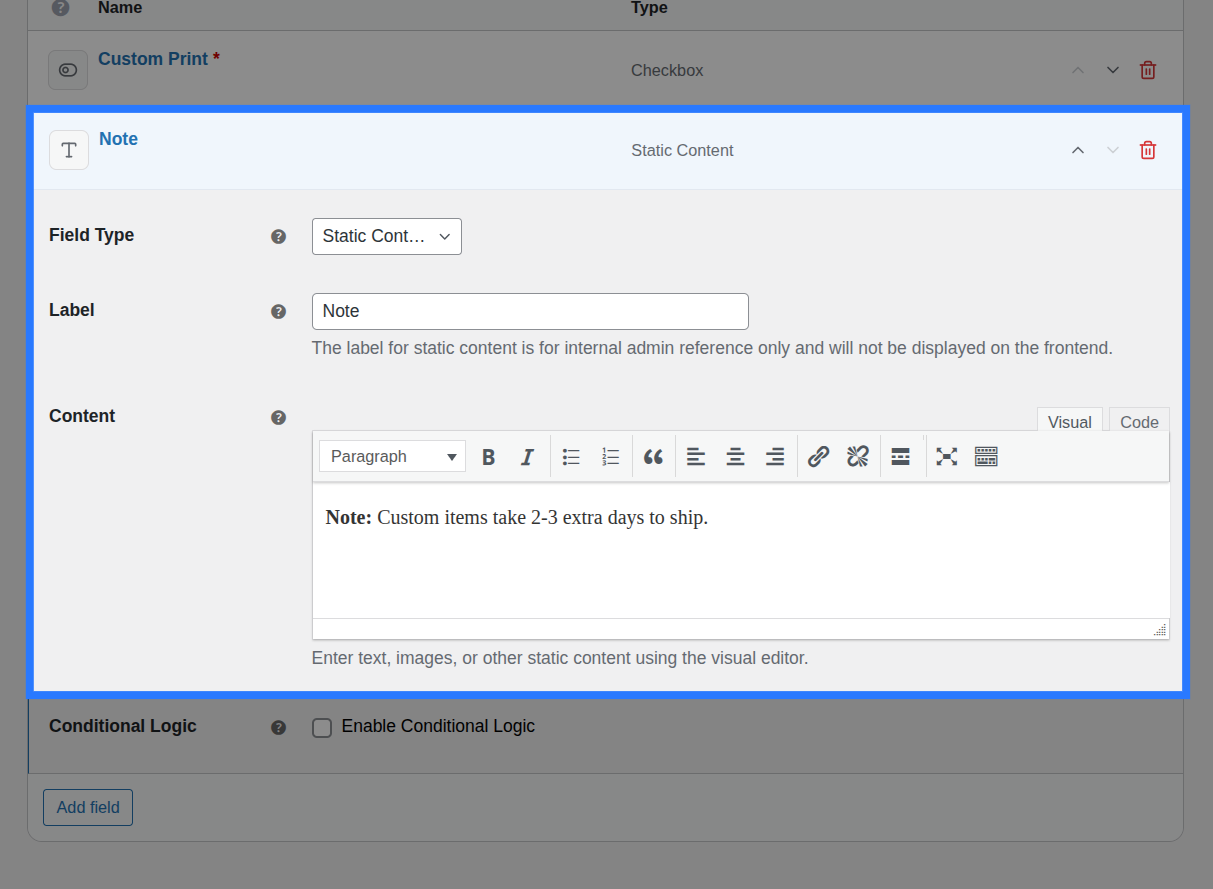This screenshot has width=1213, height=889.
Task: Click the help icon next to Conditional Logic
Action: [x=279, y=728]
